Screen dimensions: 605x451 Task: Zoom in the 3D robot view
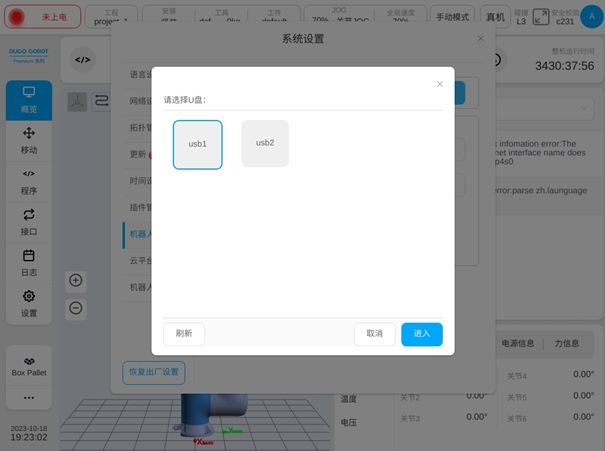pos(76,280)
